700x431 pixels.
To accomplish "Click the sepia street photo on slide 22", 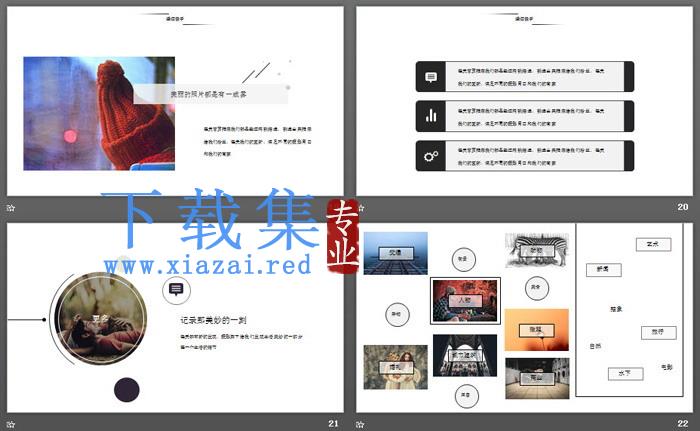I will pos(537,378).
